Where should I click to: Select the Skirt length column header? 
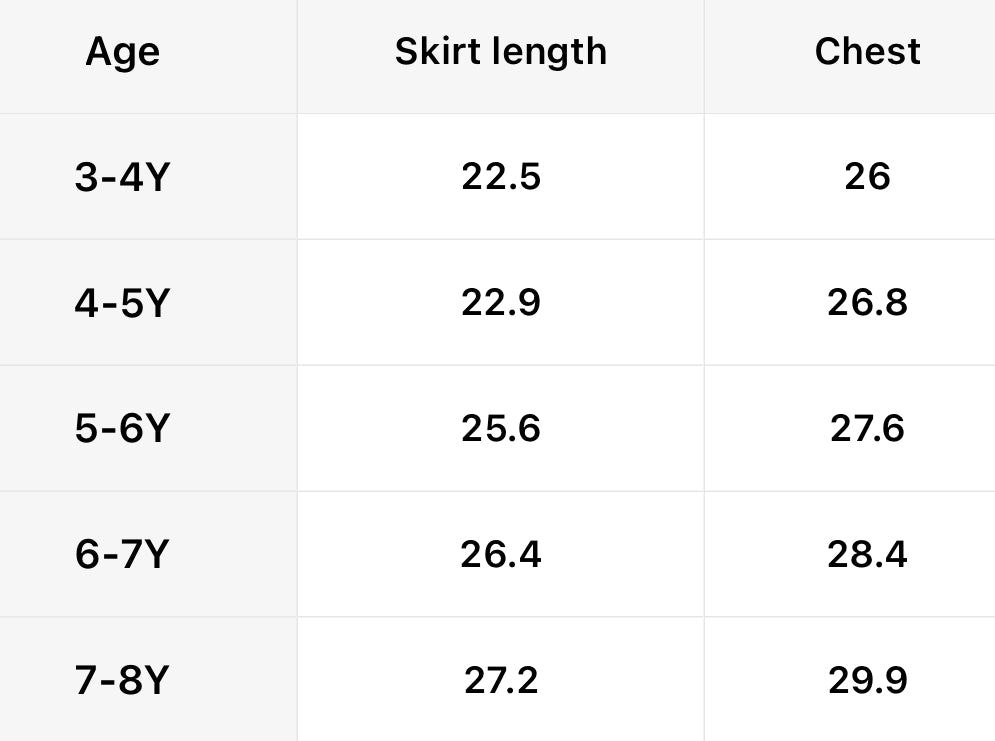pos(500,52)
